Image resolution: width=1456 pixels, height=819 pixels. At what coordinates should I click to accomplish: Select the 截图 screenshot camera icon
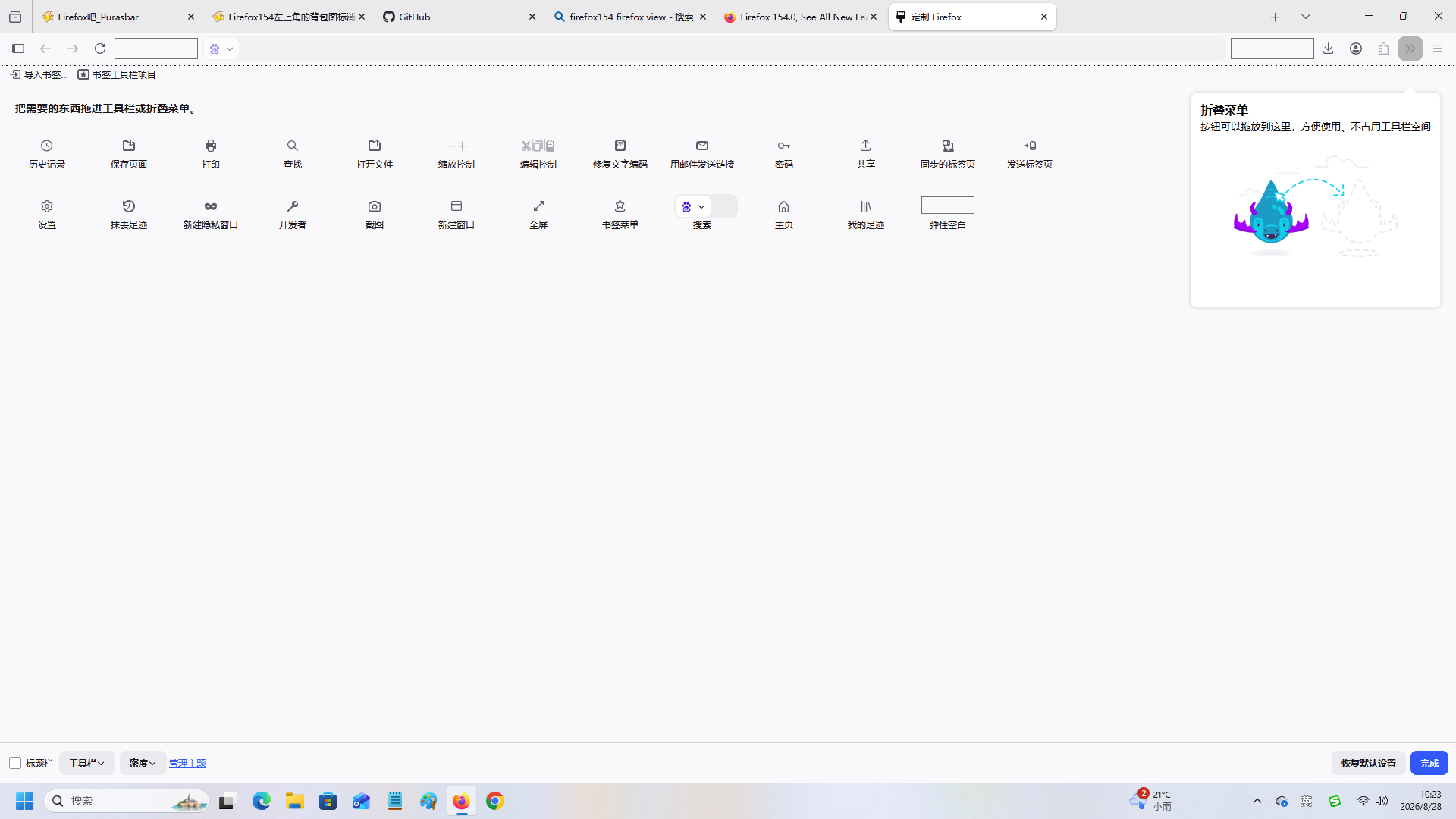375,206
